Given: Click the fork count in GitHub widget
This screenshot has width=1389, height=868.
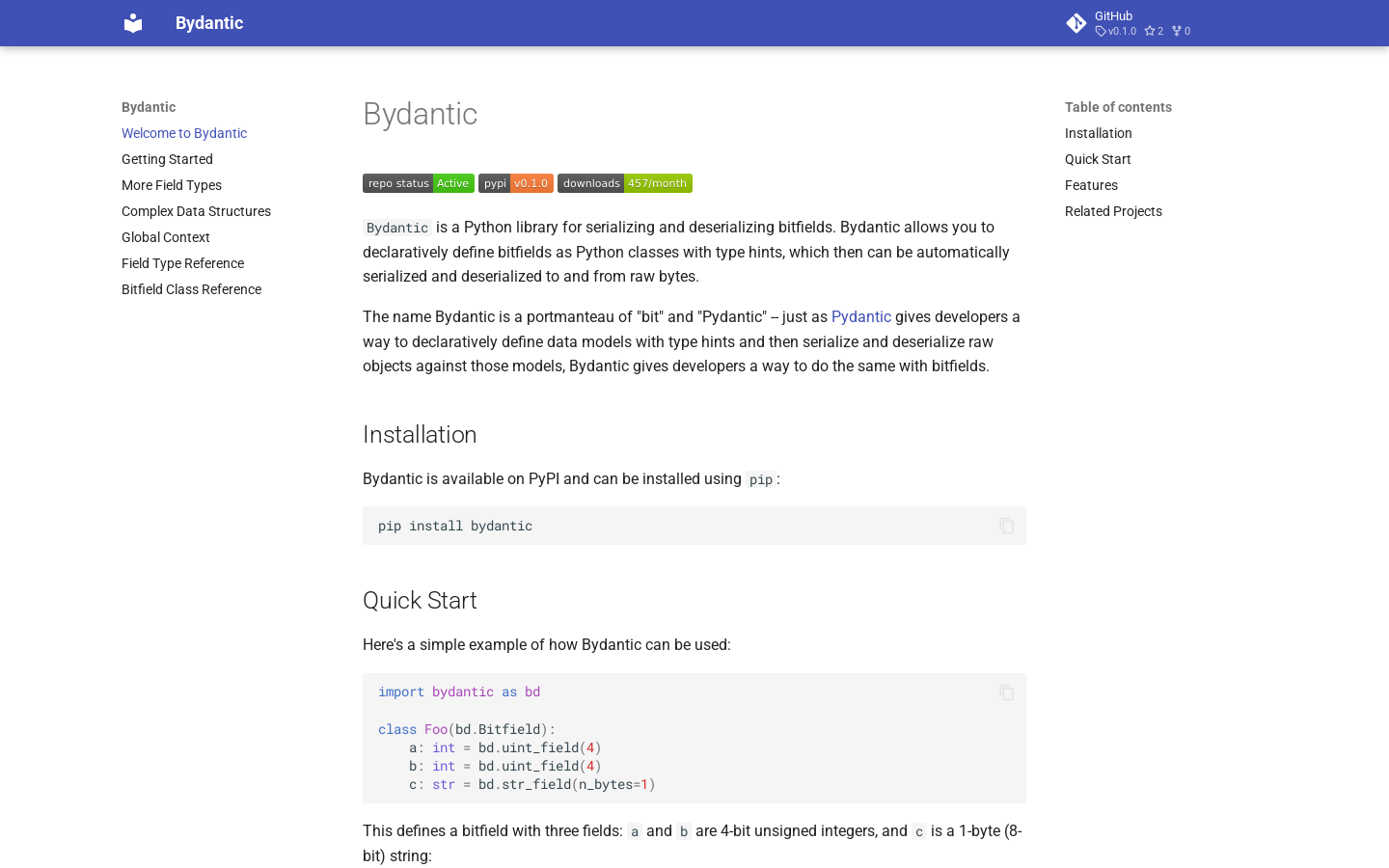Looking at the screenshot, I should click(x=1181, y=31).
